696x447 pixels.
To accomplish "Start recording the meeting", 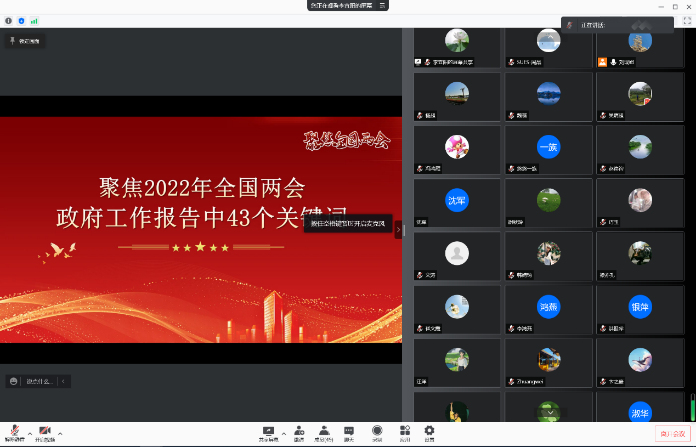I will (377, 432).
